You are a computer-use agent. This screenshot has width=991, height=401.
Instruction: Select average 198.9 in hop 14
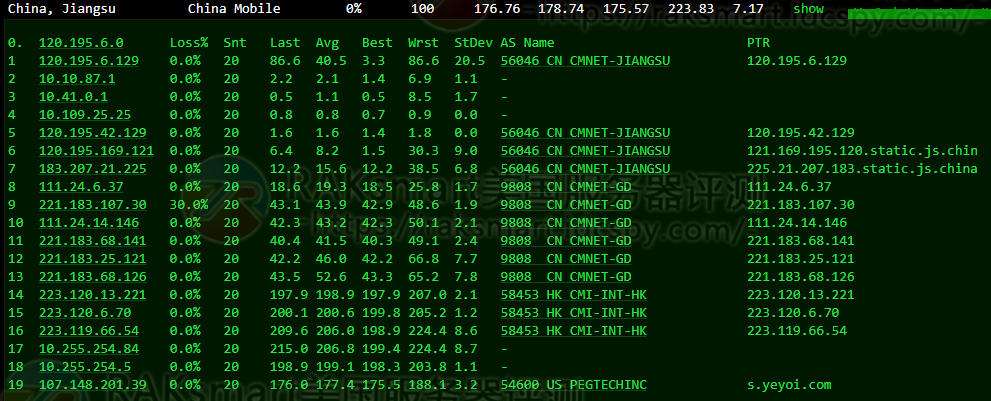pyautogui.click(x=335, y=295)
